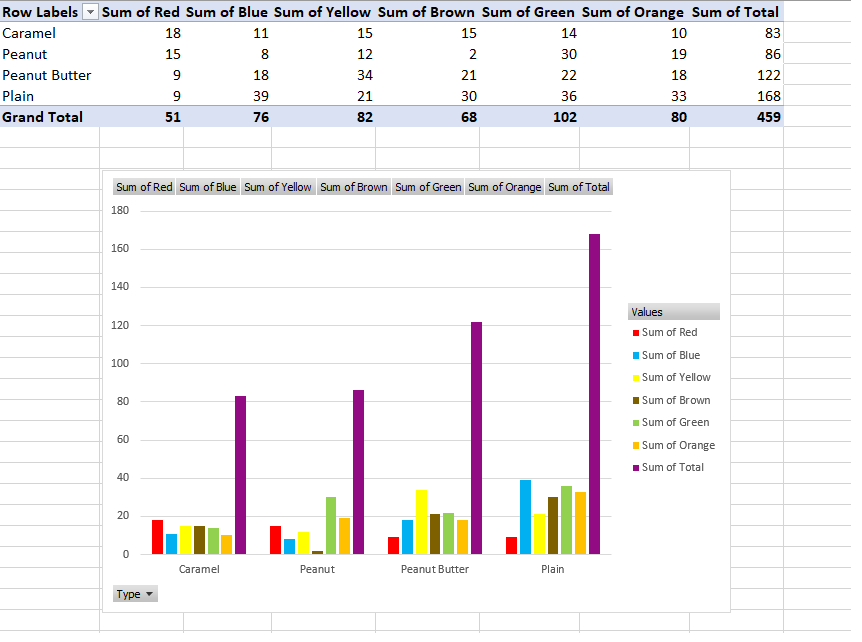Click the Sum of Brown field button on chart
The height and width of the screenshot is (642, 862).
click(353, 187)
